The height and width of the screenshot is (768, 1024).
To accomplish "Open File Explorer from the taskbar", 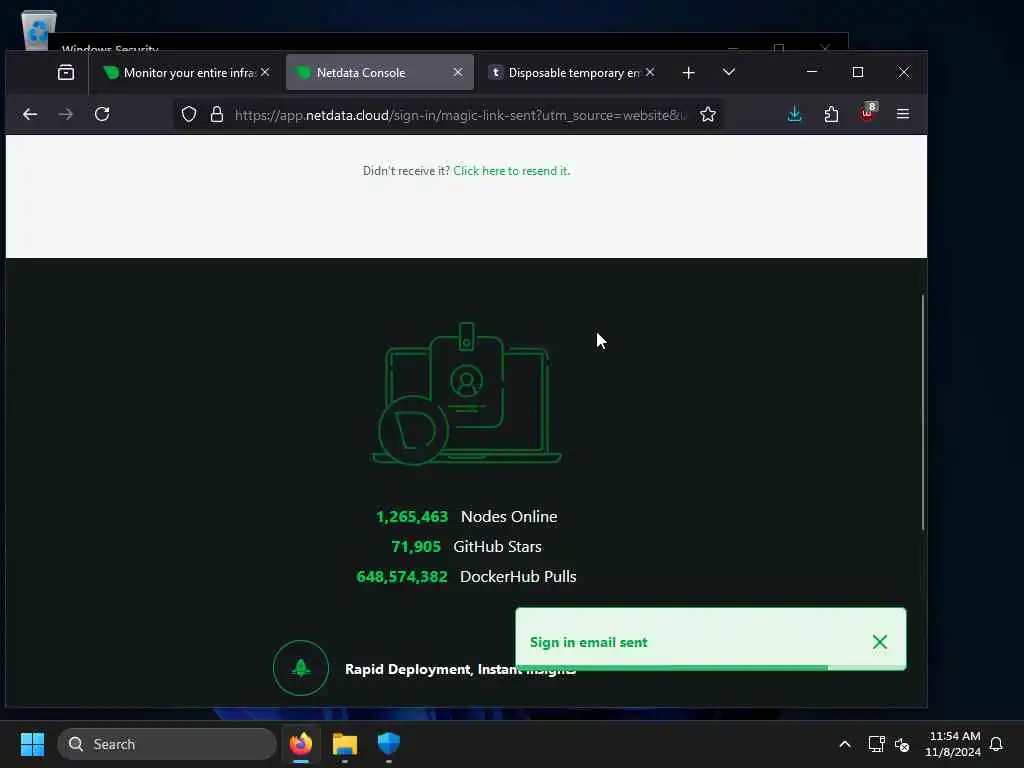I will (345, 744).
